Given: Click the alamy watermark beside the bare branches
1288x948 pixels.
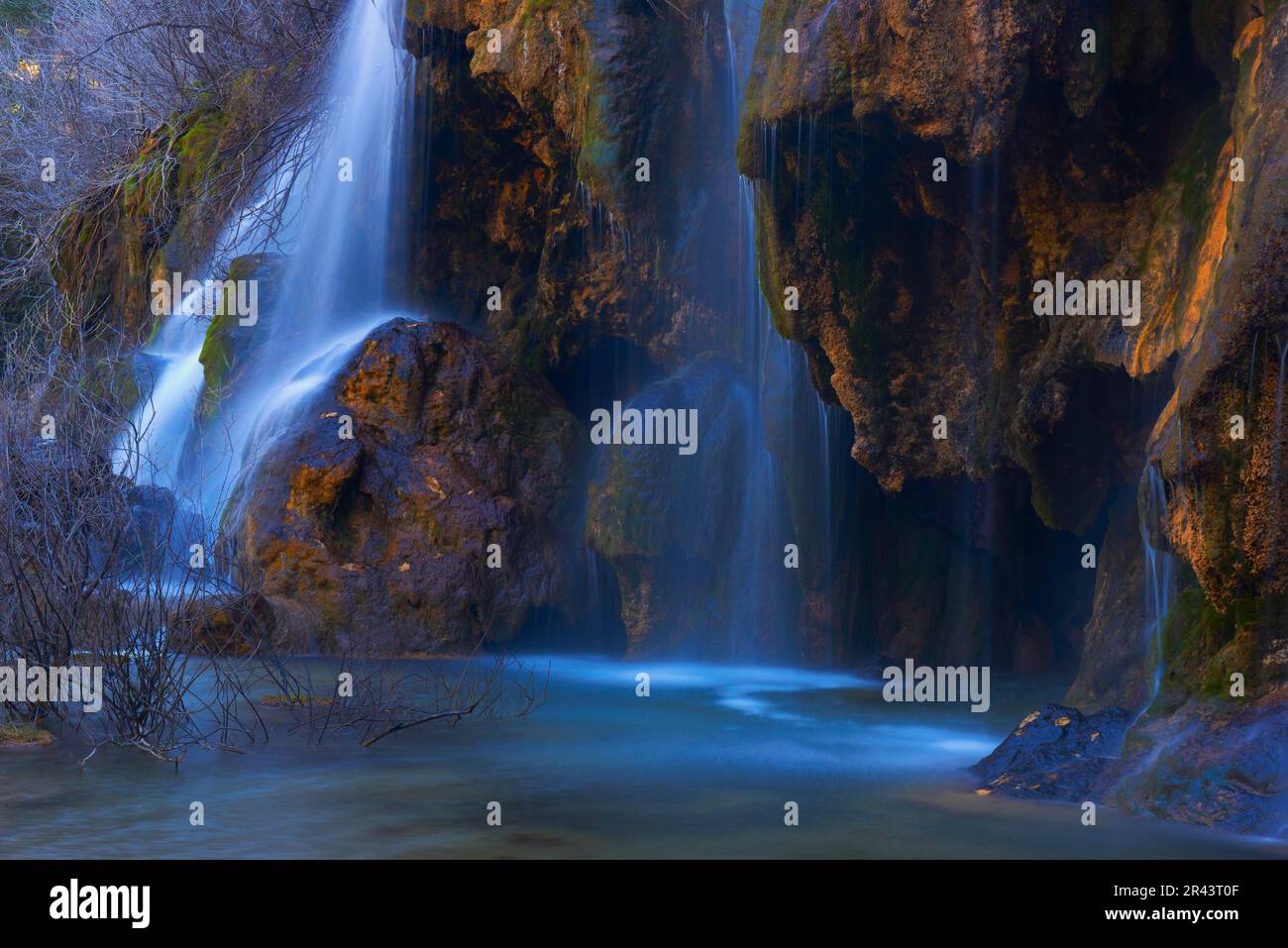Looking at the screenshot, I should click(52, 685).
